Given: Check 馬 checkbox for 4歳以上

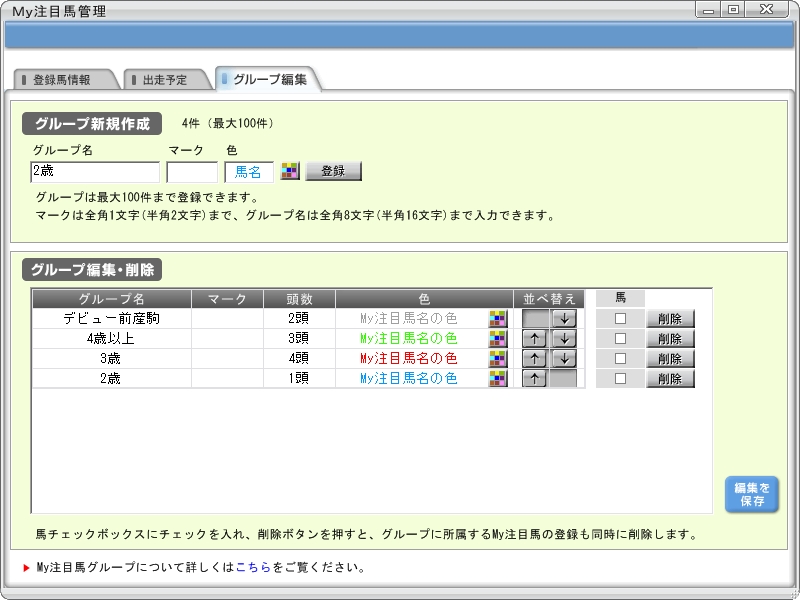Looking at the screenshot, I should click(620, 338).
